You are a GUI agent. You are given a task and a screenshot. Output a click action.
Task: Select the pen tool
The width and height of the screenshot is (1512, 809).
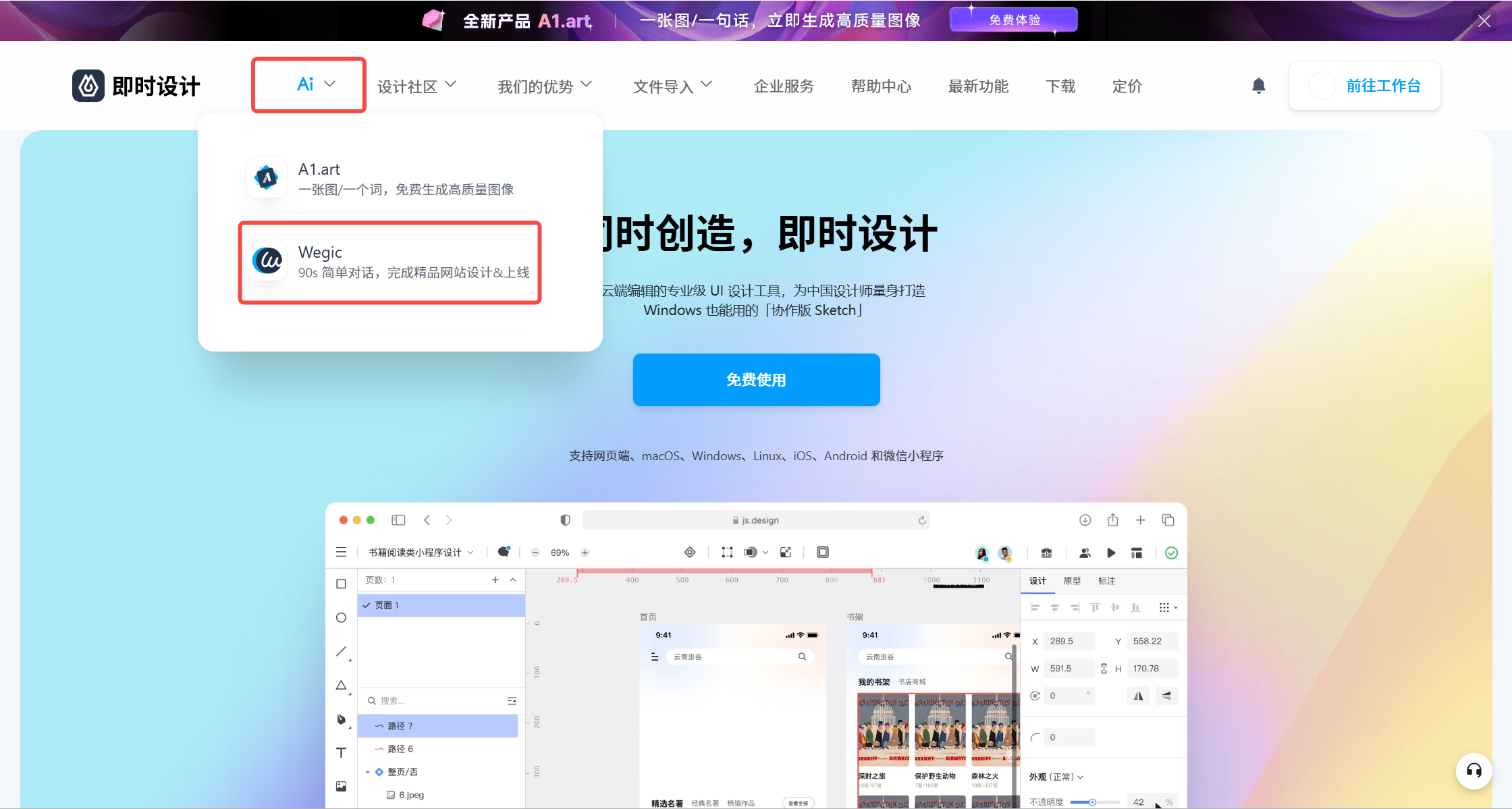[342, 719]
